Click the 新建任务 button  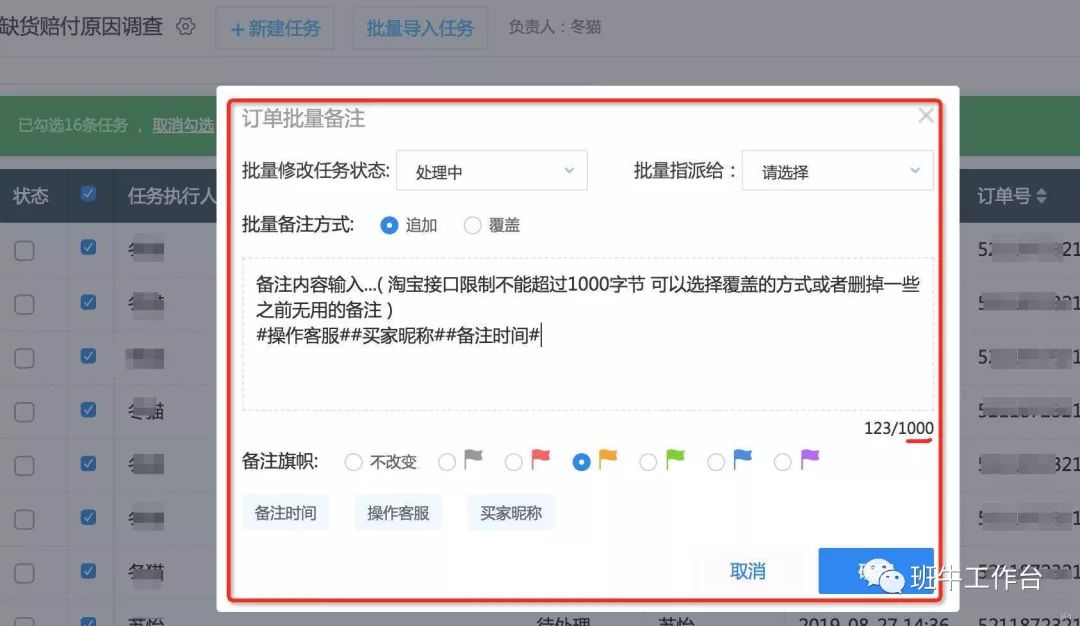[x=275, y=29]
